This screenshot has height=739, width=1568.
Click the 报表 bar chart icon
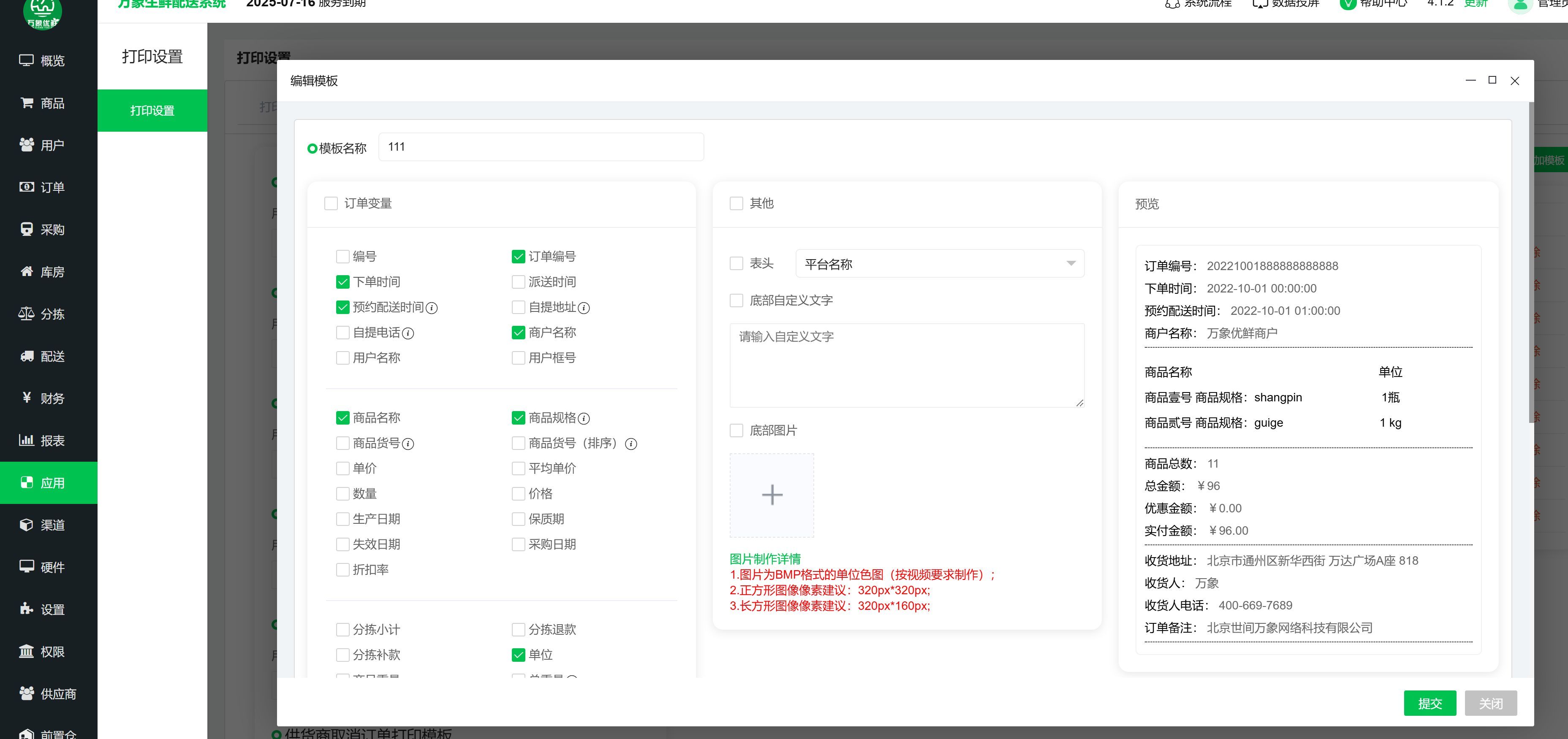click(26, 440)
